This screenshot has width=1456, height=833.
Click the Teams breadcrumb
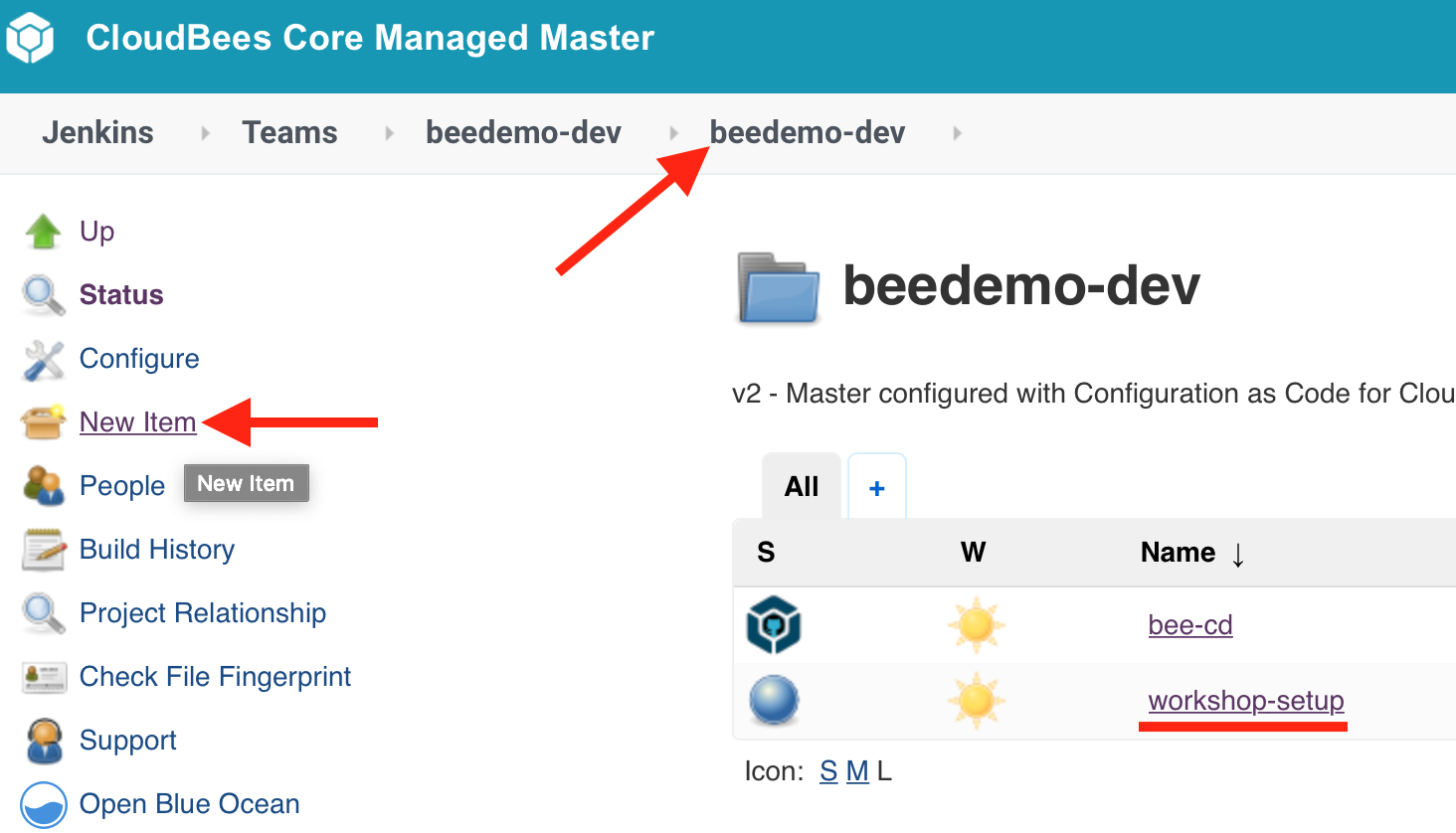[x=289, y=133]
